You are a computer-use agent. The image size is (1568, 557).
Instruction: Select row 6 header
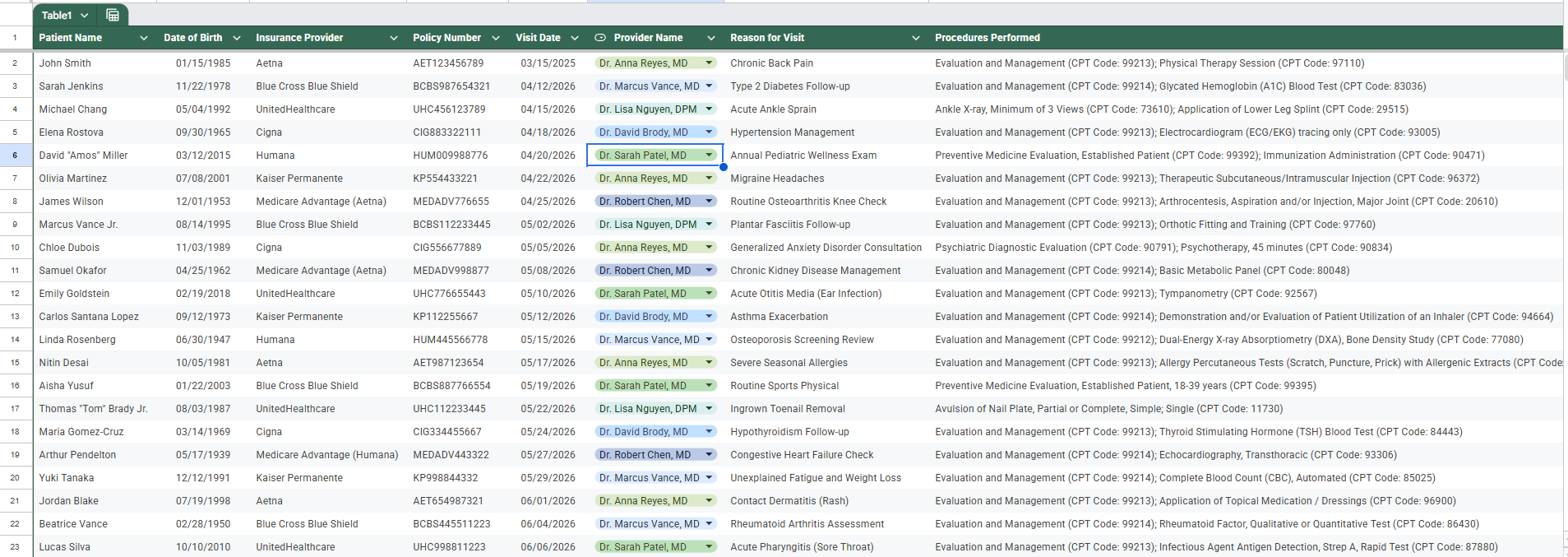(x=16, y=155)
